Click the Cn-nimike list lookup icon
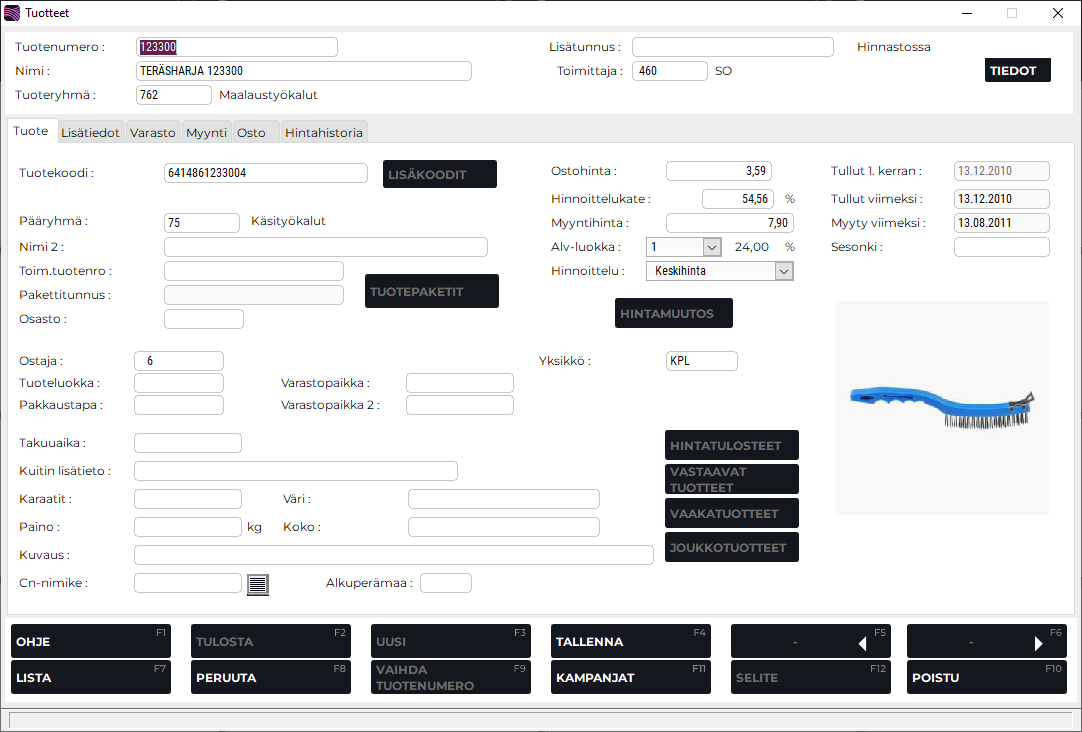The height and width of the screenshot is (732, 1082). click(x=258, y=584)
